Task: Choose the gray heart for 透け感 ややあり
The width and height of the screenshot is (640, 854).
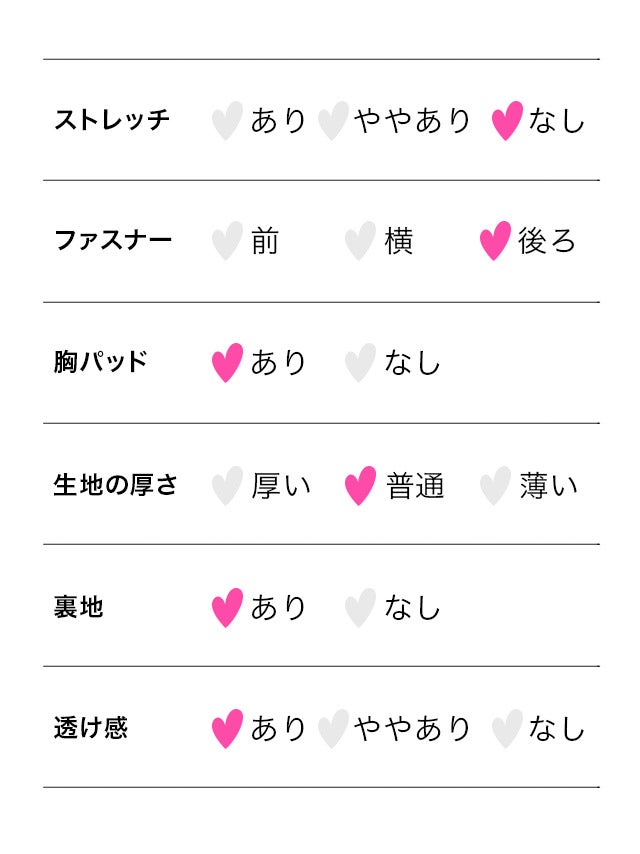Action: click(x=333, y=729)
